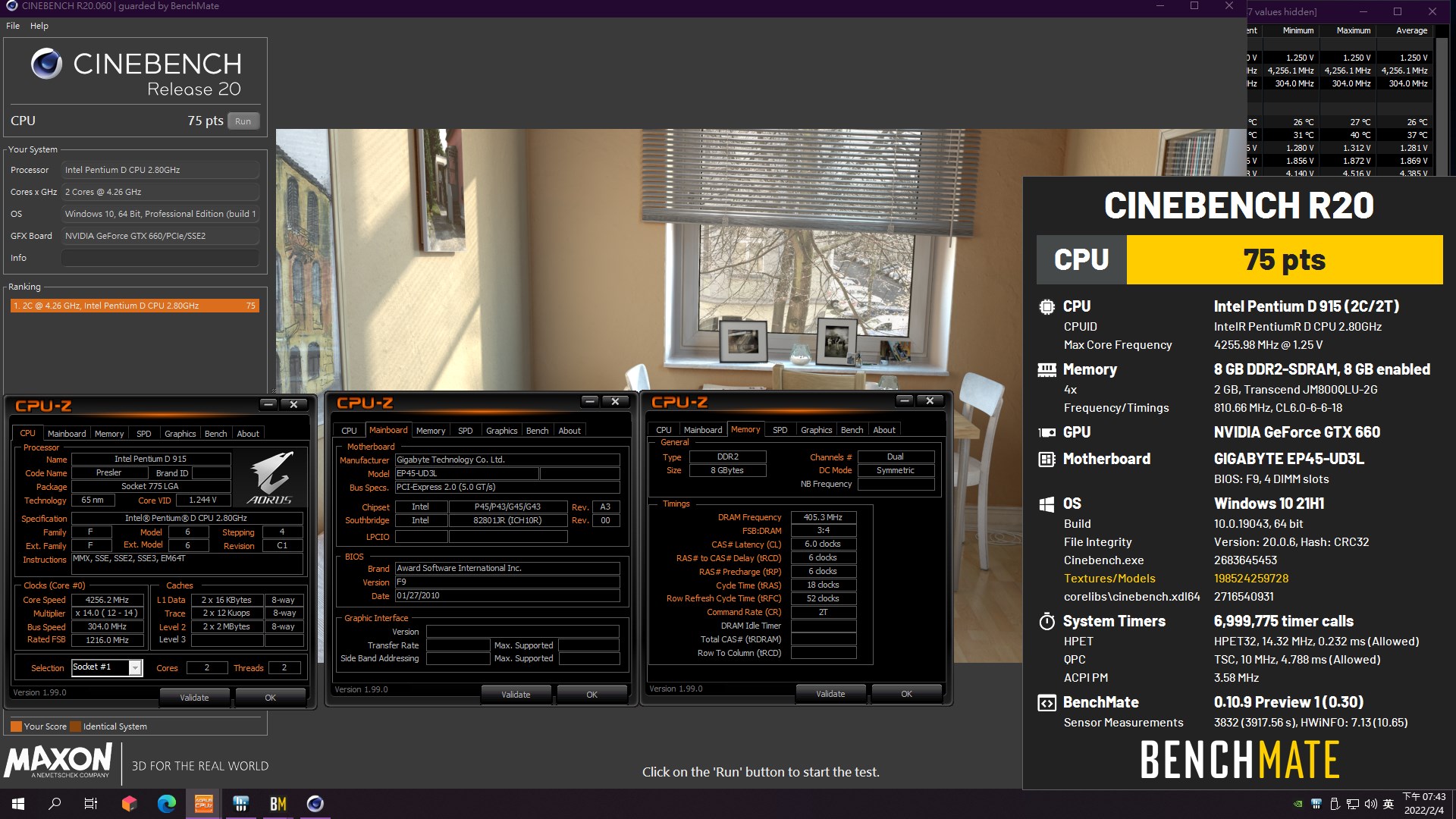Click the Processor field Intel Pentium D

[160, 170]
